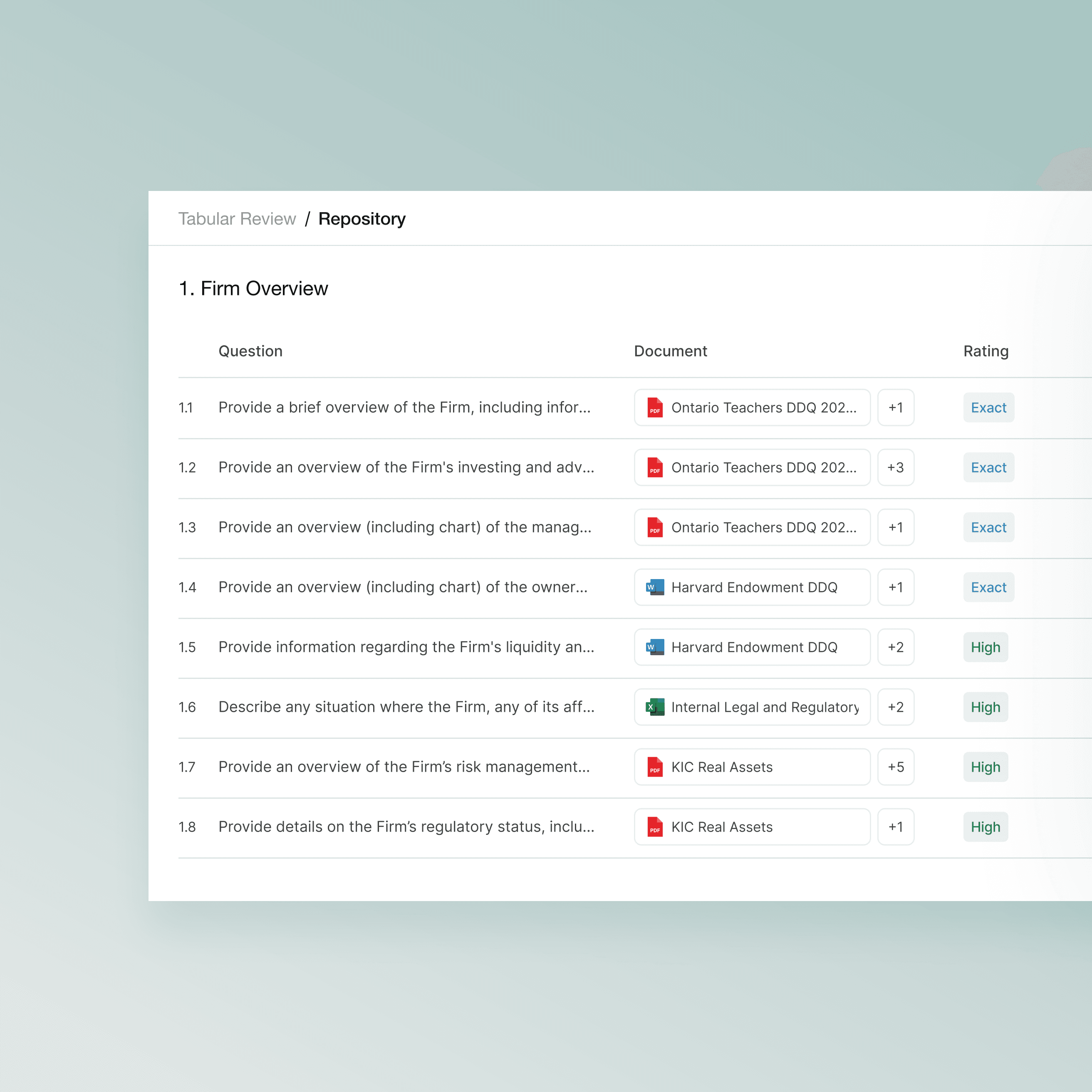Click the PDF icon for KIC Real Assets row 1.7
Viewport: 1092px width, 1092px height.
pyautogui.click(x=654, y=767)
